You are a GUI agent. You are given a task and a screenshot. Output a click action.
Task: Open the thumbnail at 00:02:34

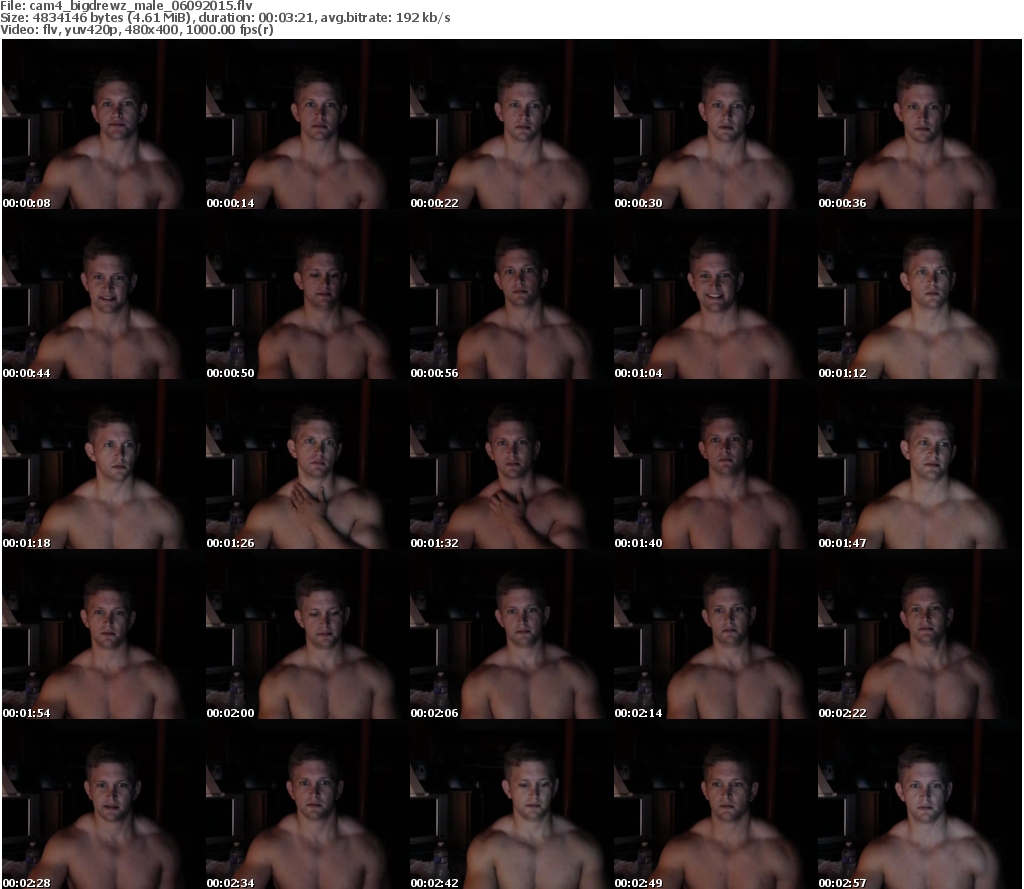pyautogui.click(x=308, y=804)
